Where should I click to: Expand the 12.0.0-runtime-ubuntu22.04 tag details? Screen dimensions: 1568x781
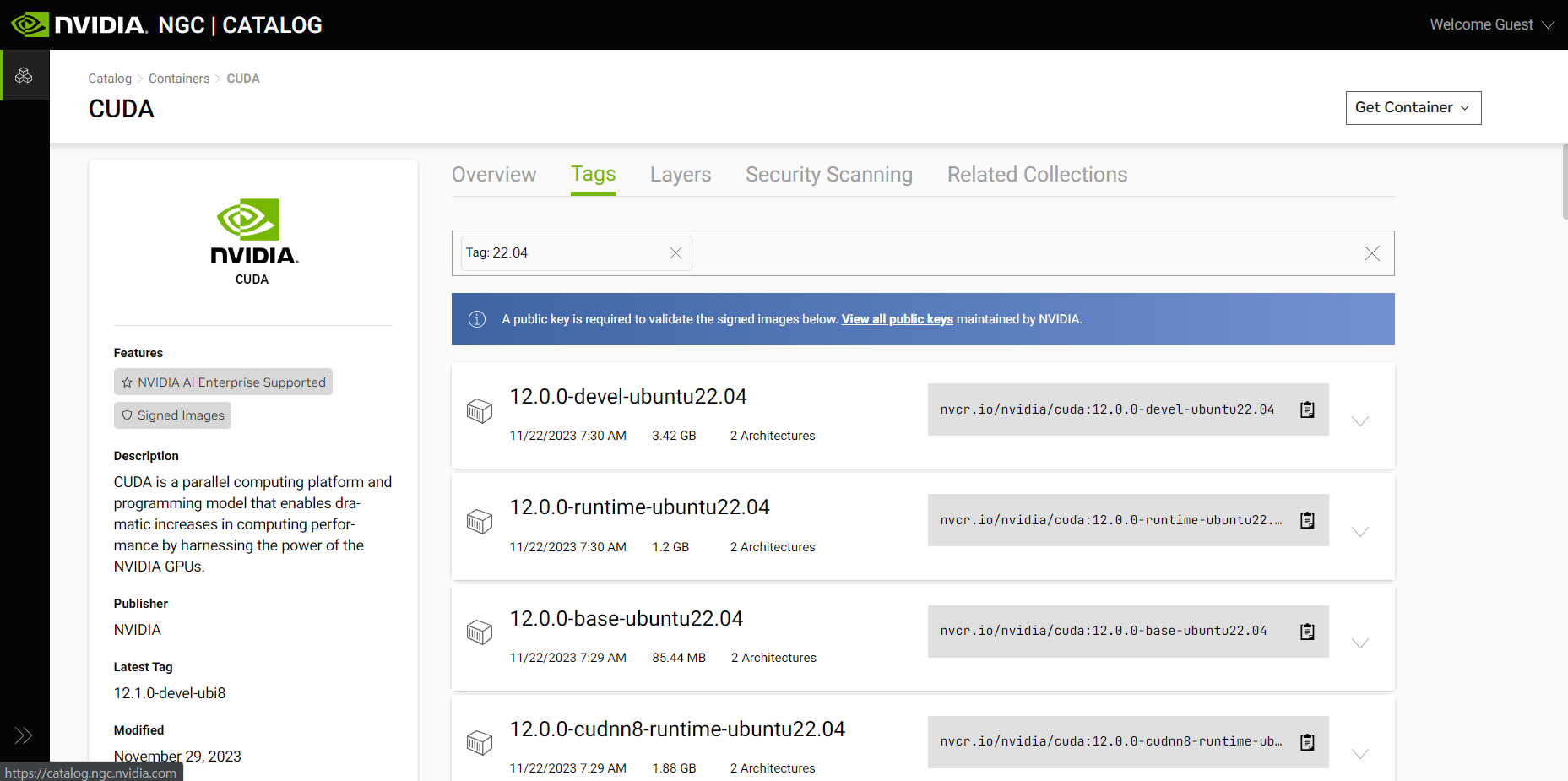coord(1360,532)
